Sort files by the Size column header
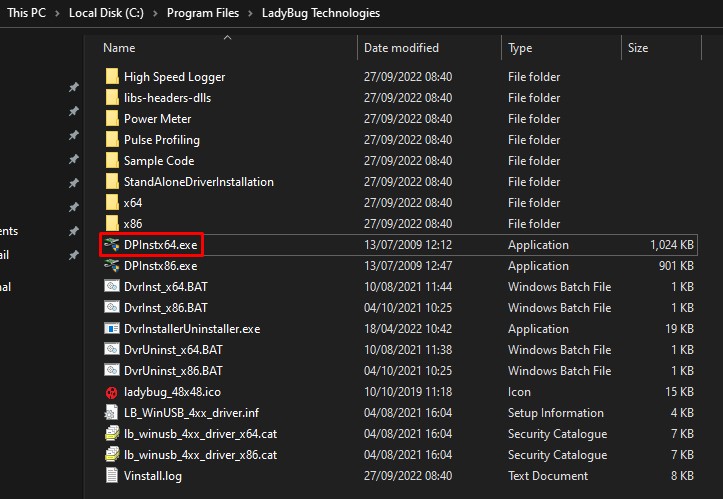Viewport: 723px width, 499px height. coord(638,48)
